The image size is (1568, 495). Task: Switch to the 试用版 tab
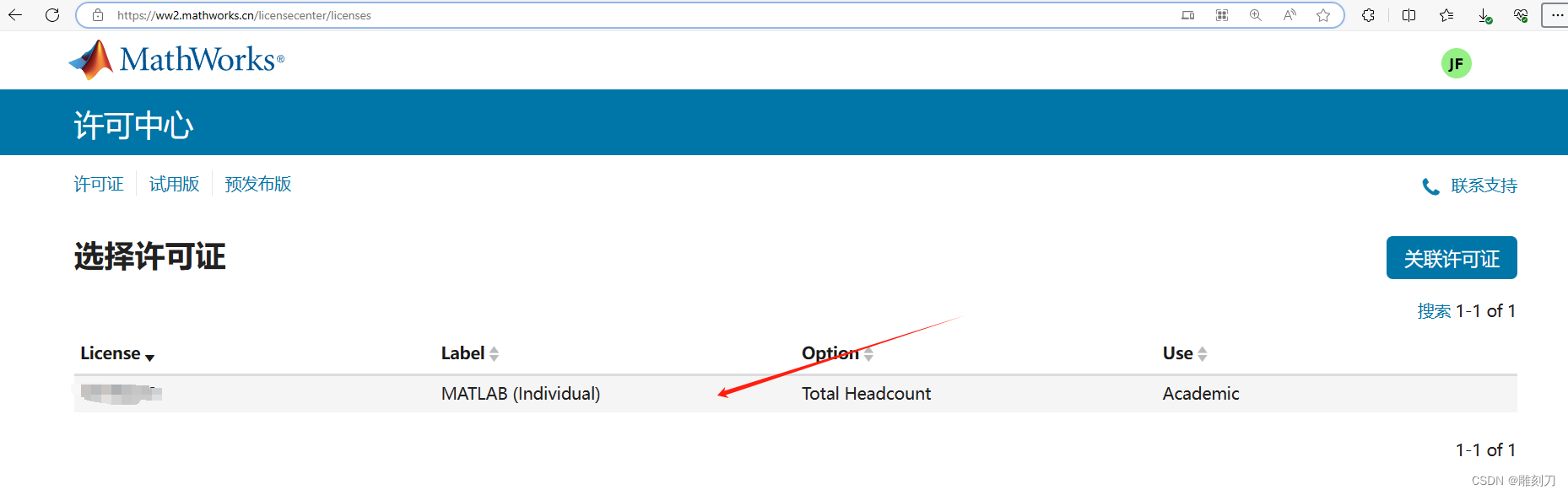[x=174, y=184]
